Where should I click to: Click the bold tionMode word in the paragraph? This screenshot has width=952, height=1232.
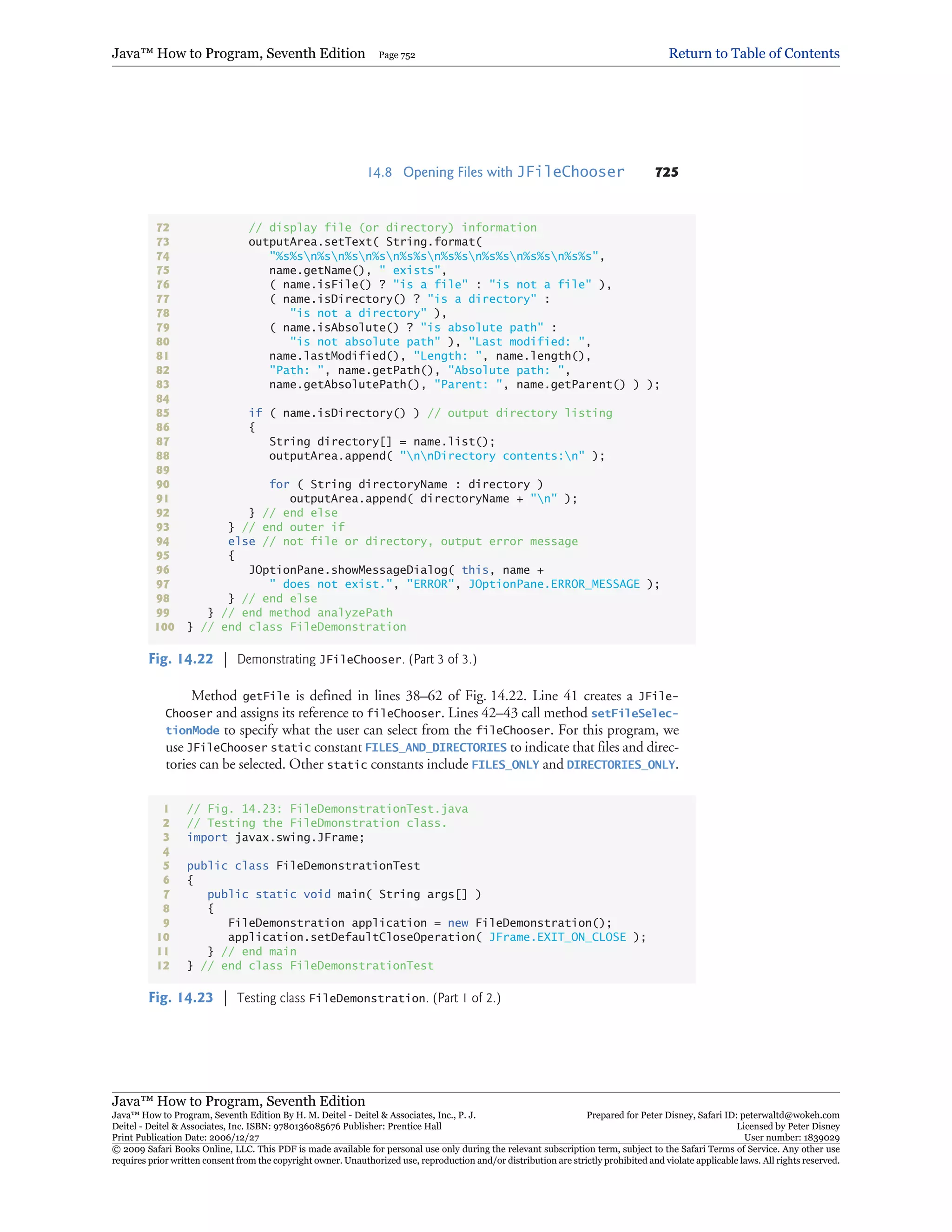click(192, 730)
